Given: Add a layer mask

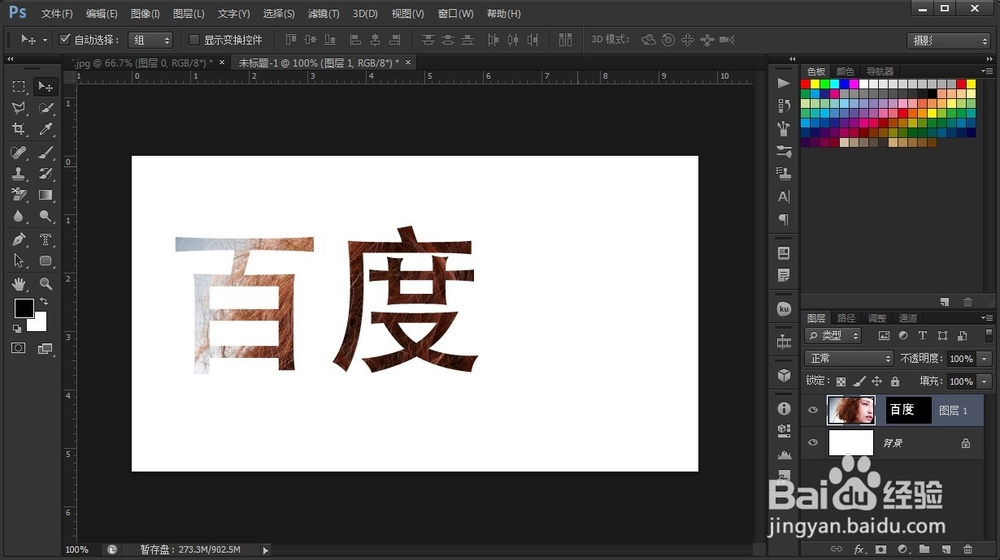Looking at the screenshot, I should pyautogui.click(x=881, y=549).
